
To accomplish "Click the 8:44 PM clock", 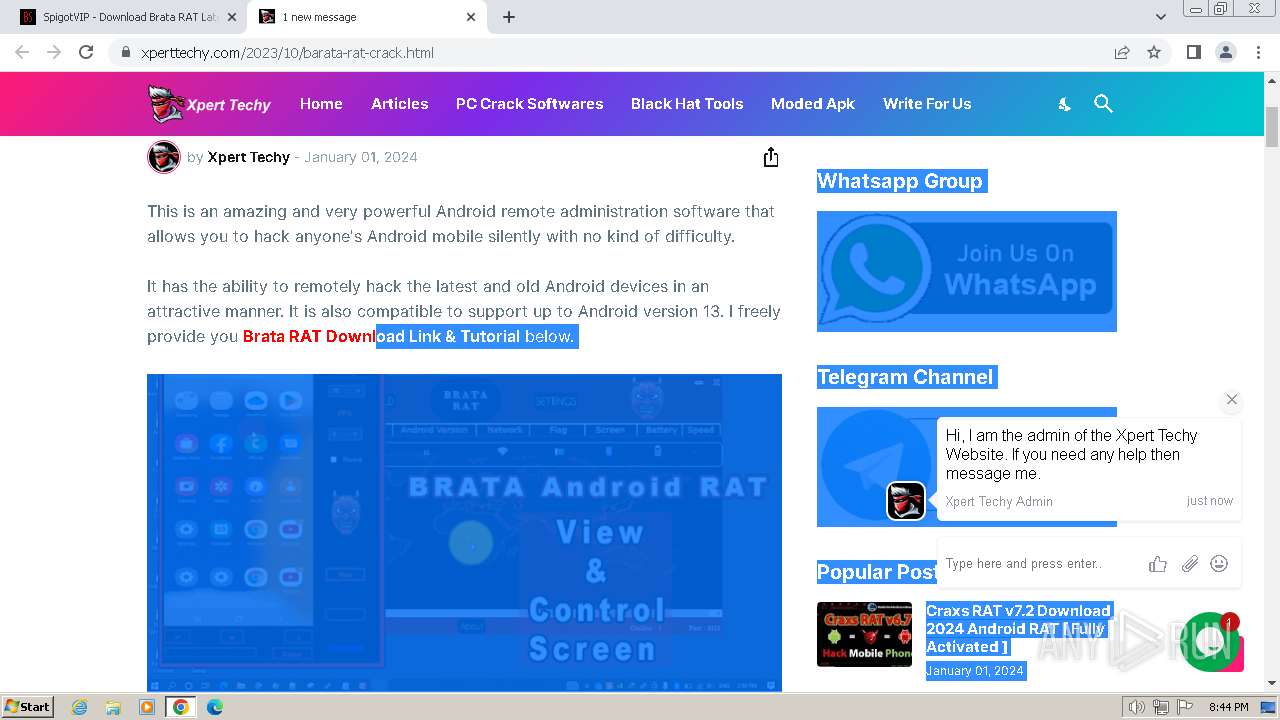I will [x=1228, y=707].
